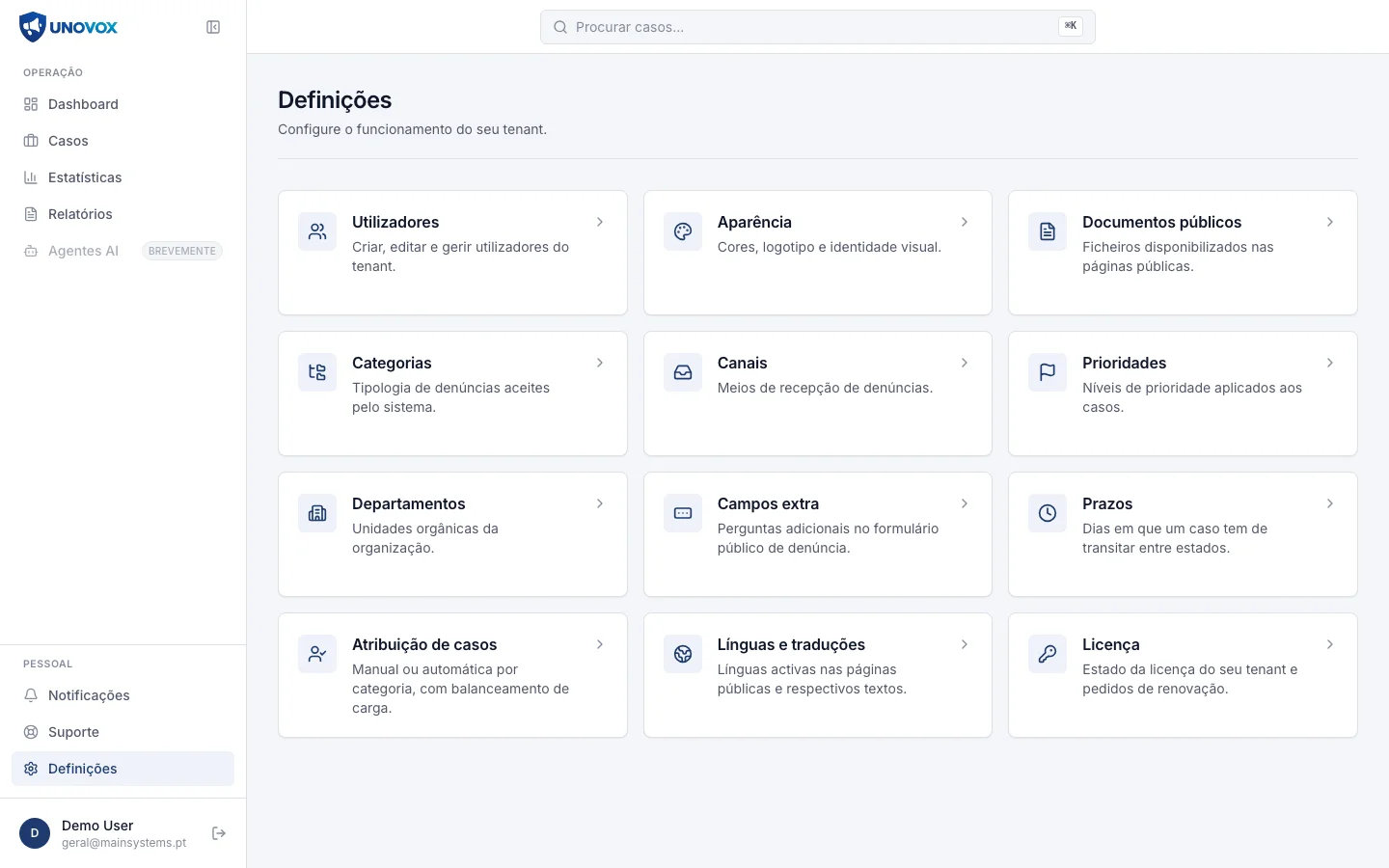The image size is (1389, 868).
Task: Click the Agentes AI sidebar entry
Action: pyautogui.click(x=123, y=251)
